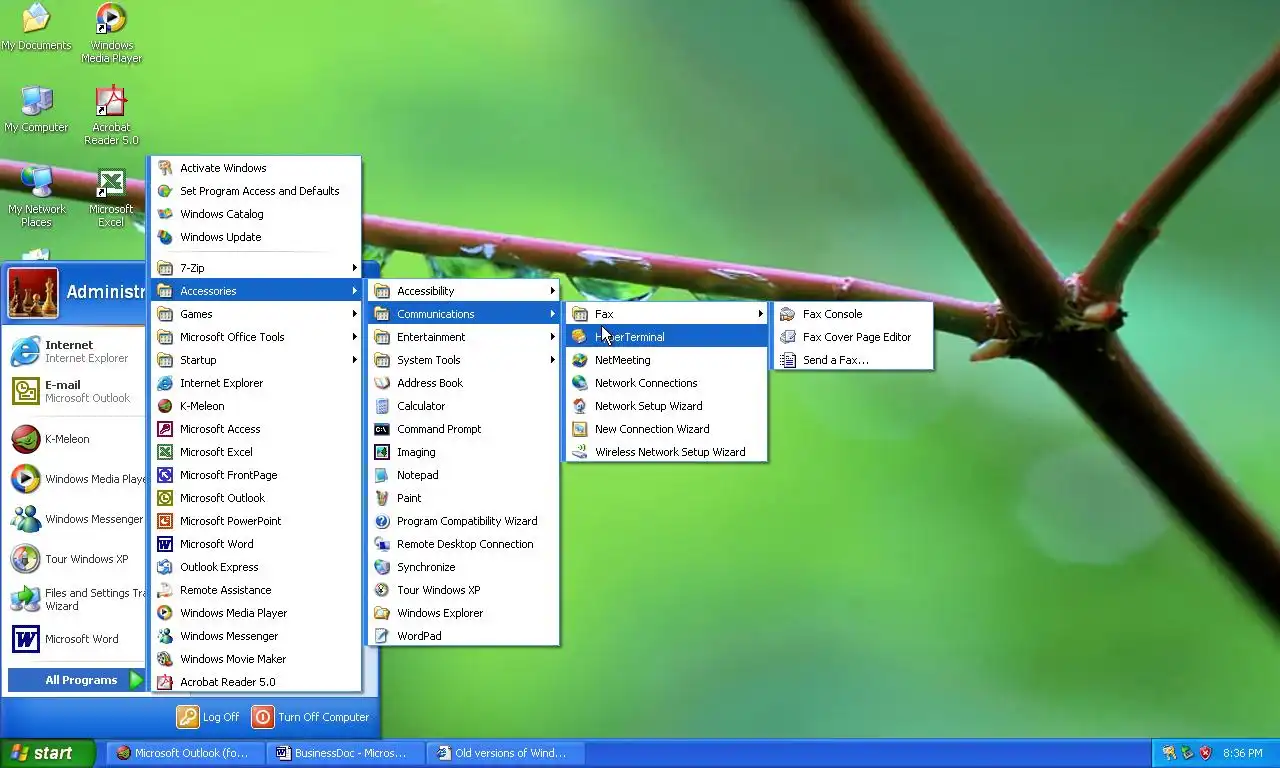This screenshot has width=1280, height=768.
Task: Launch WordPad
Action: tap(463, 636)
